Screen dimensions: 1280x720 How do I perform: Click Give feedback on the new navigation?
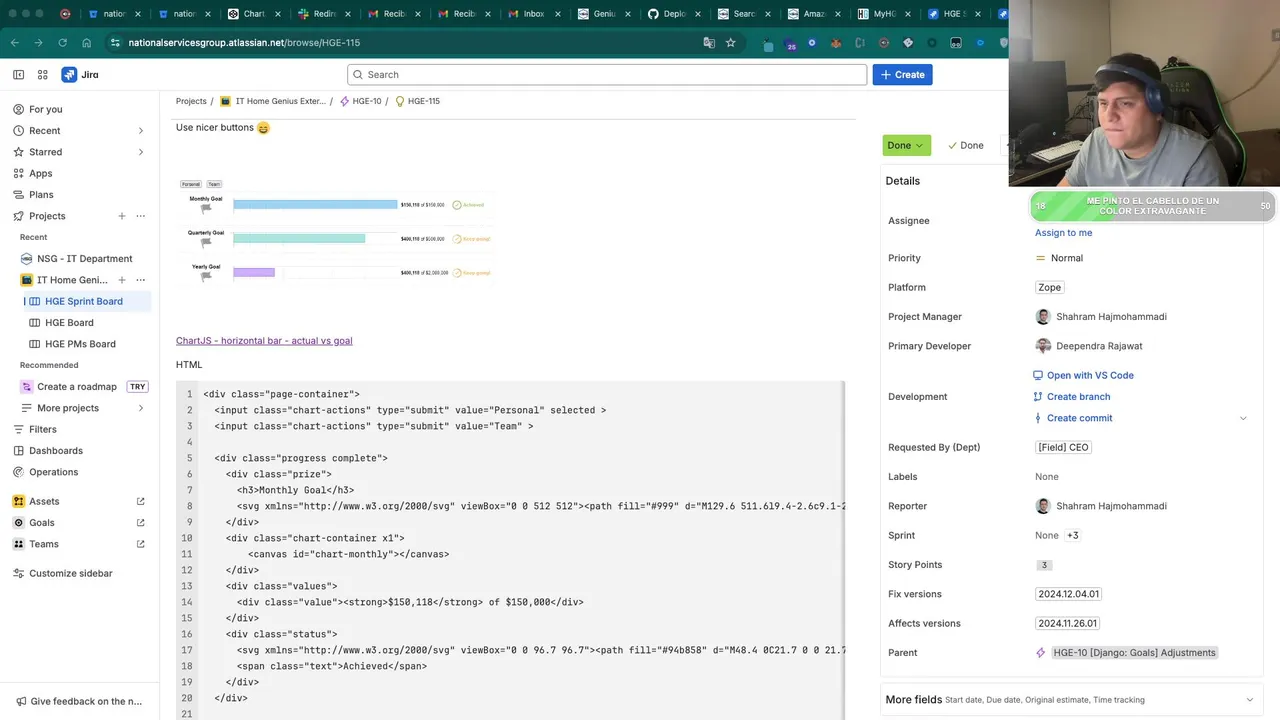coord(79,702)
